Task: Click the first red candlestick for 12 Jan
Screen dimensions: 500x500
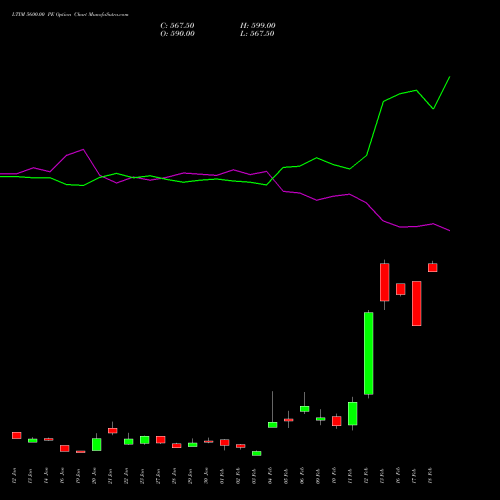Action: point(17,435)
